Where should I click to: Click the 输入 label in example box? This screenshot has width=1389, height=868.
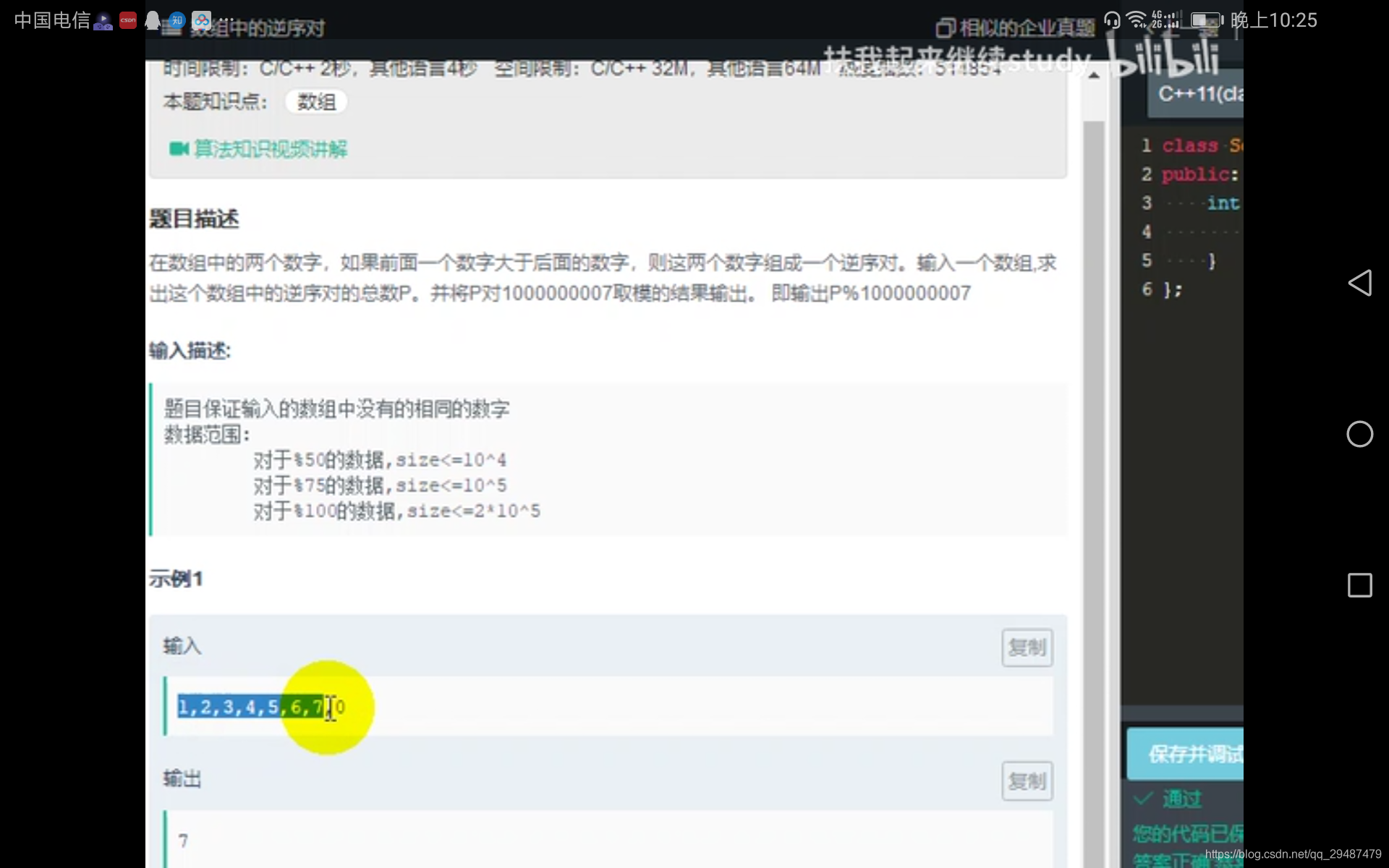click(182, 646)
